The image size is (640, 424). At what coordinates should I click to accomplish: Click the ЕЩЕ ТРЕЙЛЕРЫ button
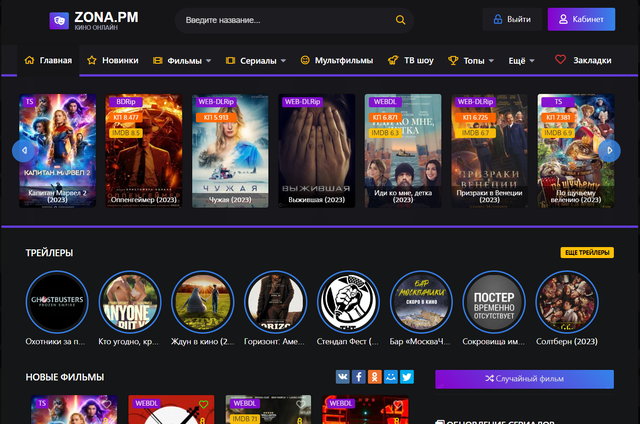(587, 253)
